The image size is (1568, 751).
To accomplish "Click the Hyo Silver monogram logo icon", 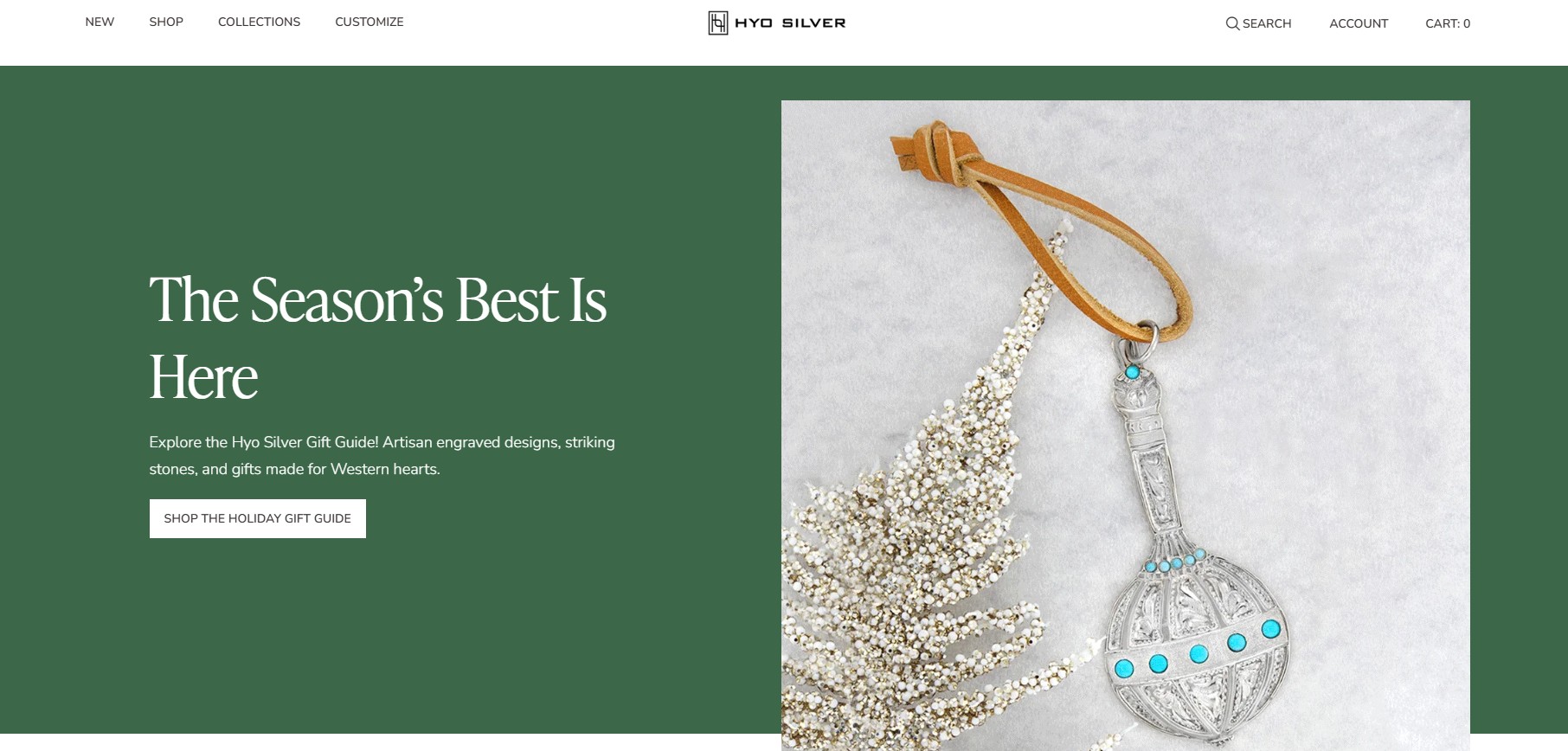I will point(717,22).
